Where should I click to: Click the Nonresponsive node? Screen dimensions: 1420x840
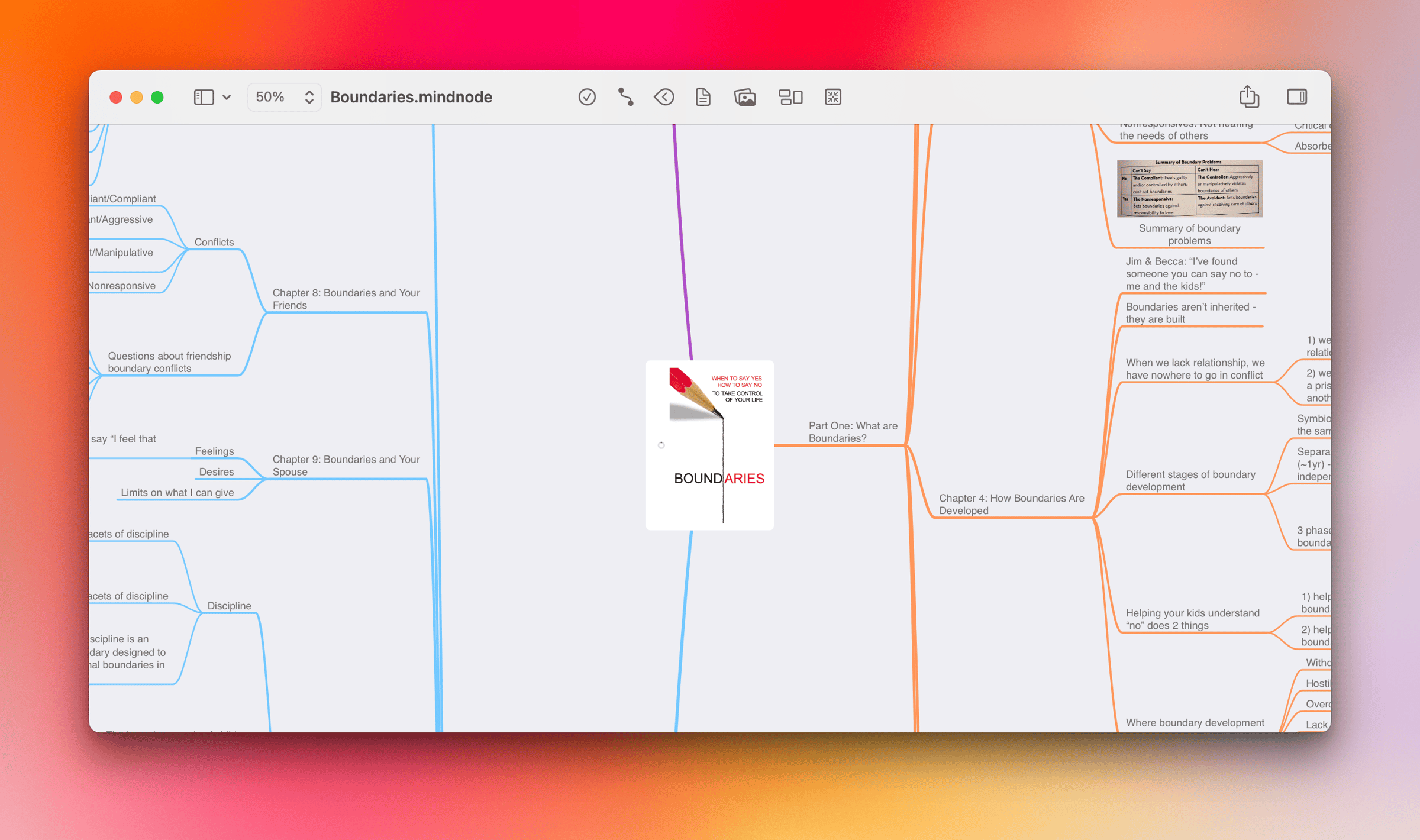(x=122, y=286)
